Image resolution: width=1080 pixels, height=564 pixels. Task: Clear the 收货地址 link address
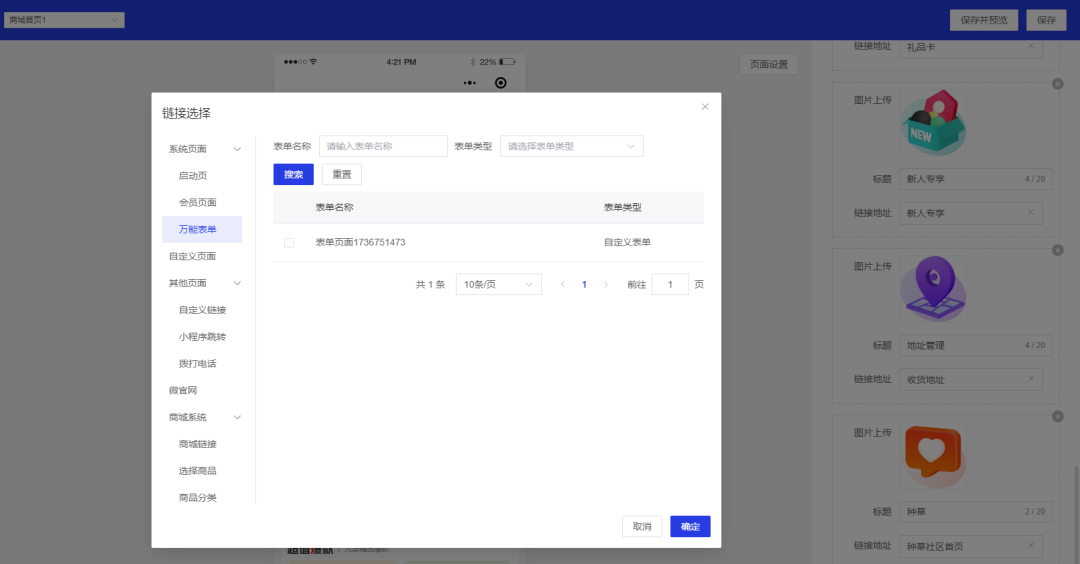1031,379
